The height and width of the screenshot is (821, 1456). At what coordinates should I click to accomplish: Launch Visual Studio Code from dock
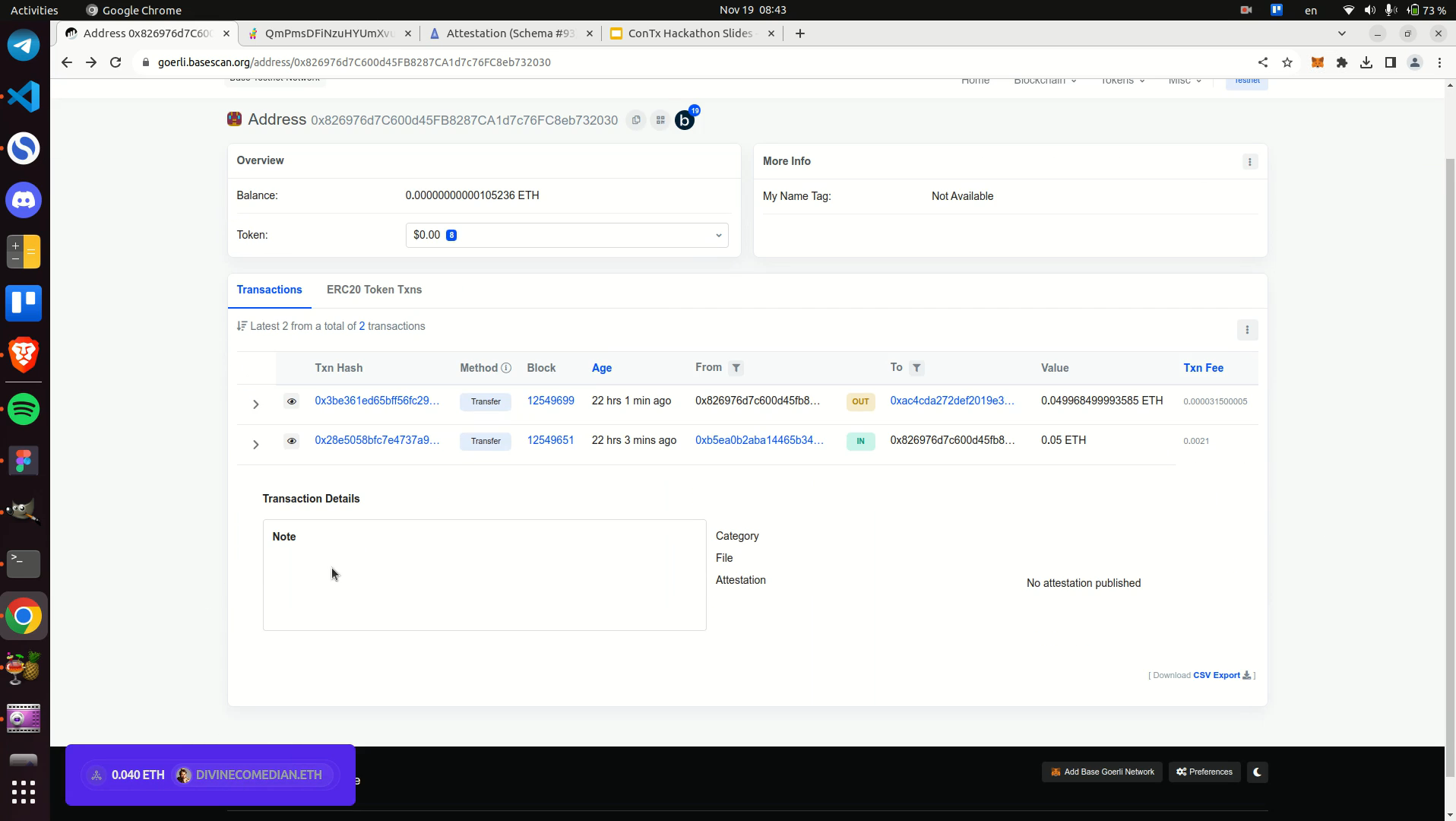(x=24, y=97)
